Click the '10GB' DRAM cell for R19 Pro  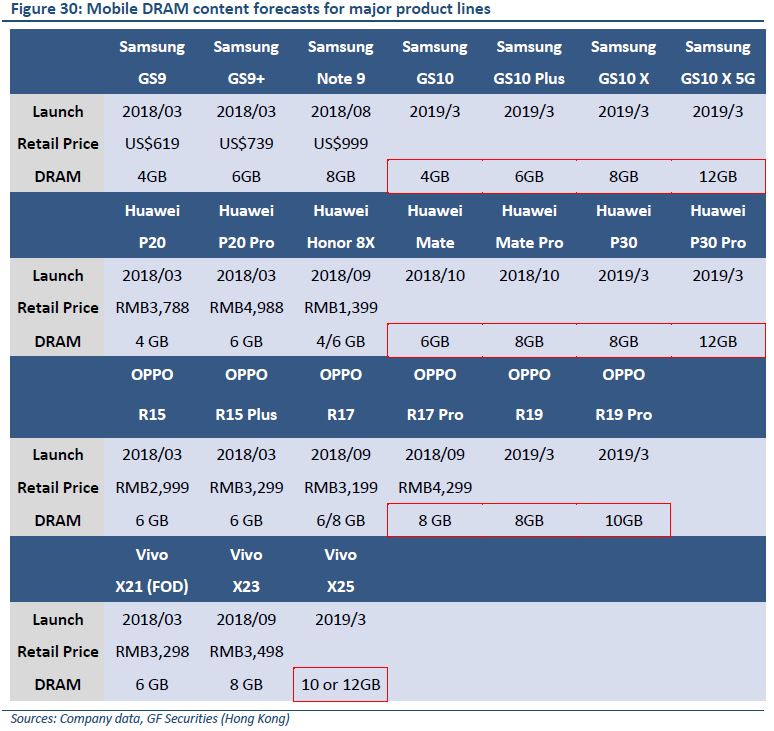click(623, 521)
